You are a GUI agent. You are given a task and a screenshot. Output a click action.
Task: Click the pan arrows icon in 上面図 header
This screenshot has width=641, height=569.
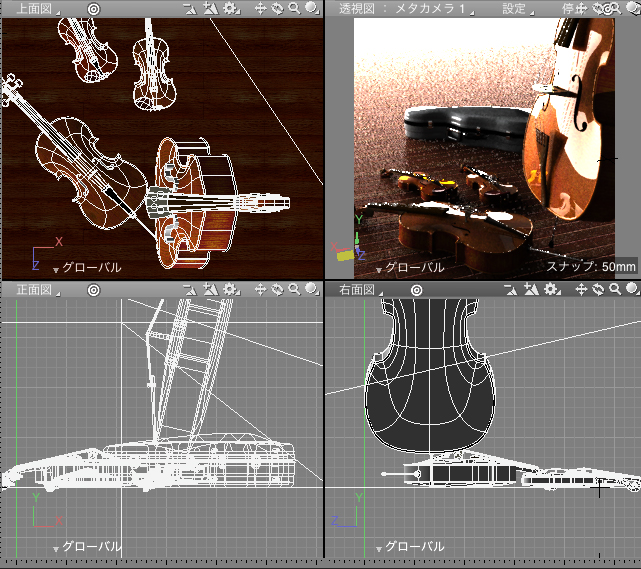(260, 8)
